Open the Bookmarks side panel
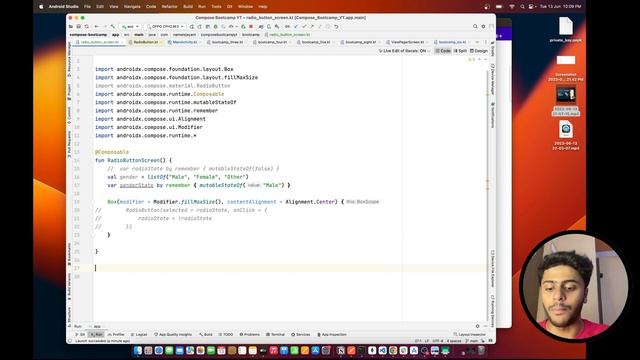This screenshot has width=640, height=360. tap(69, 254)
